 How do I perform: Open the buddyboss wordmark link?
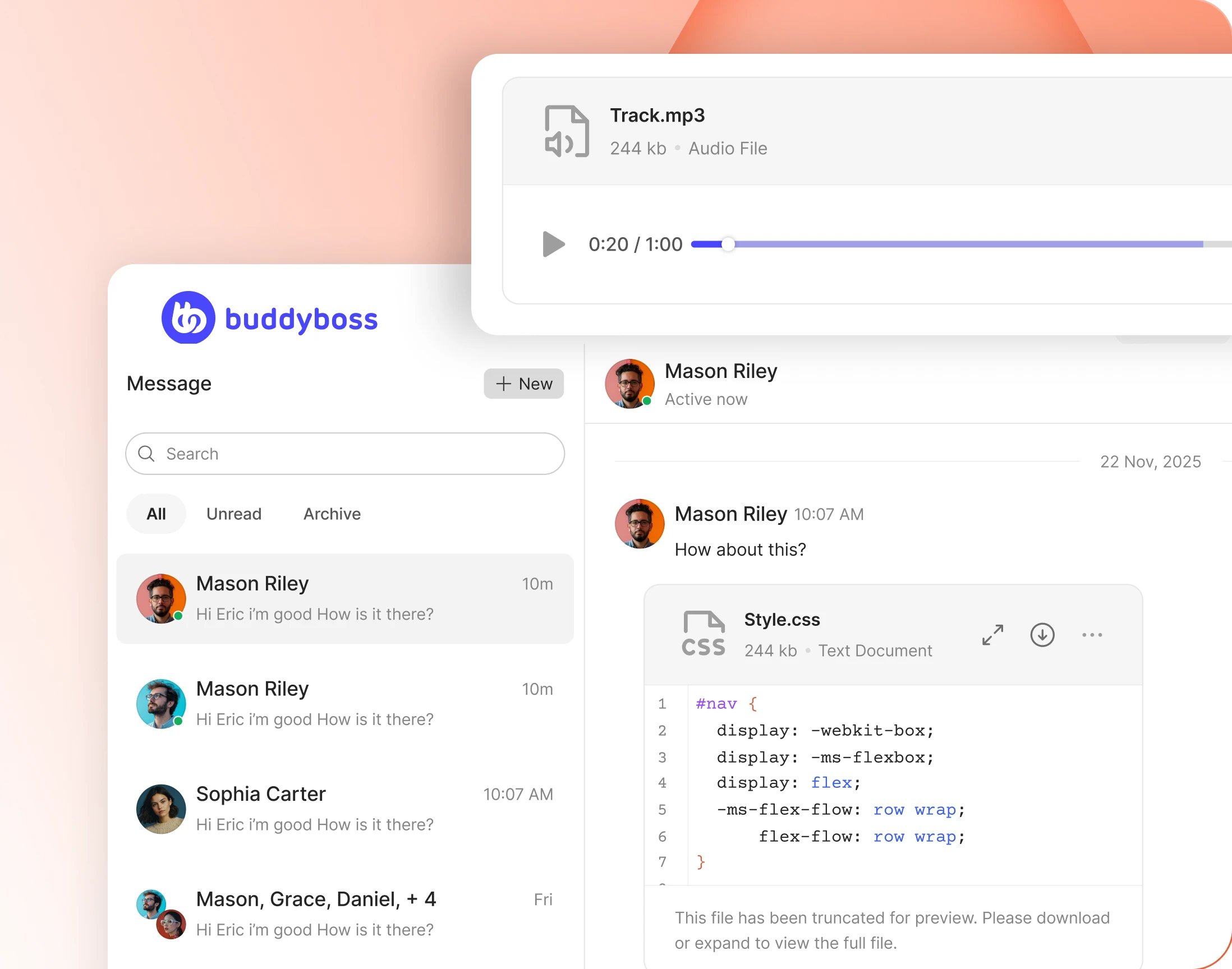click(x=301, y=319)
